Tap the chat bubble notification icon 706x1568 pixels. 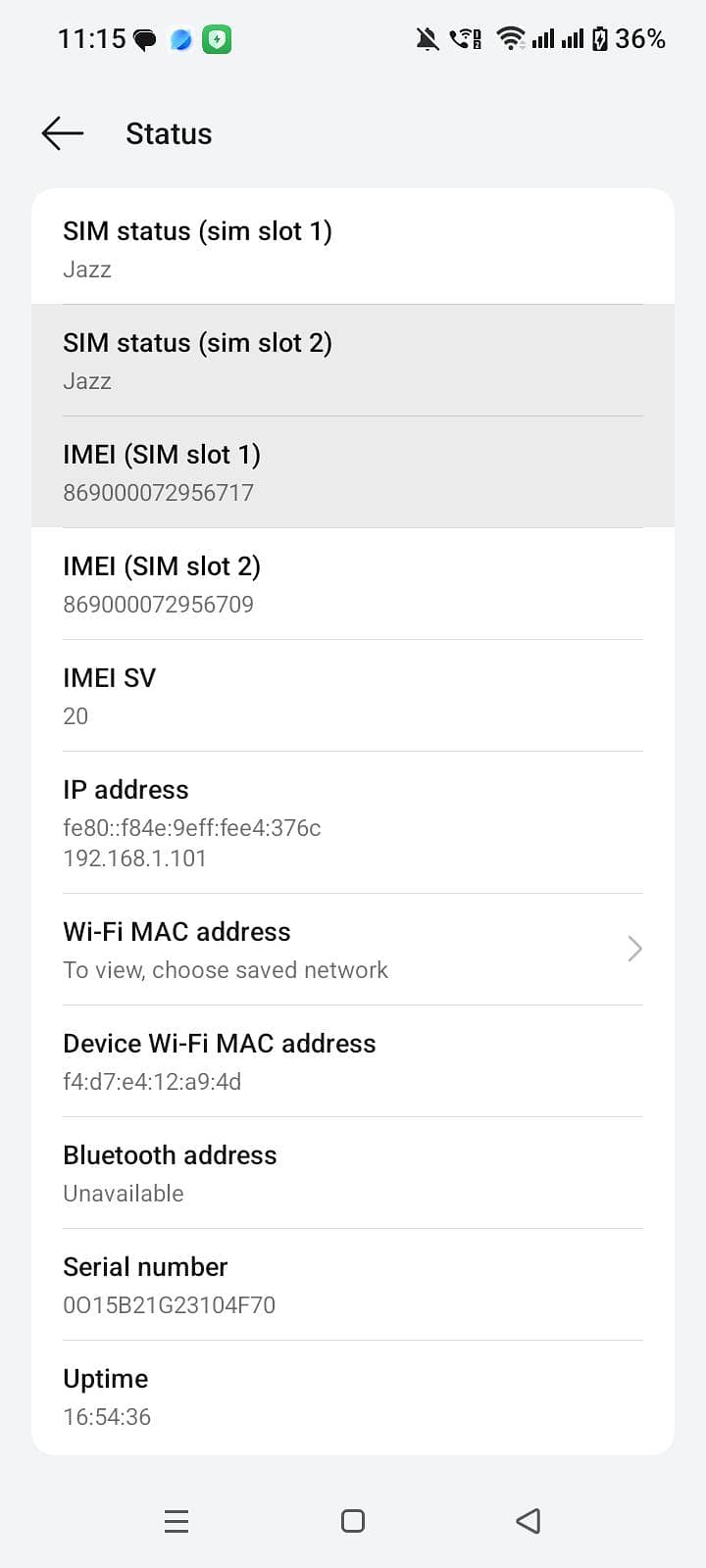[x=145, y=40]
